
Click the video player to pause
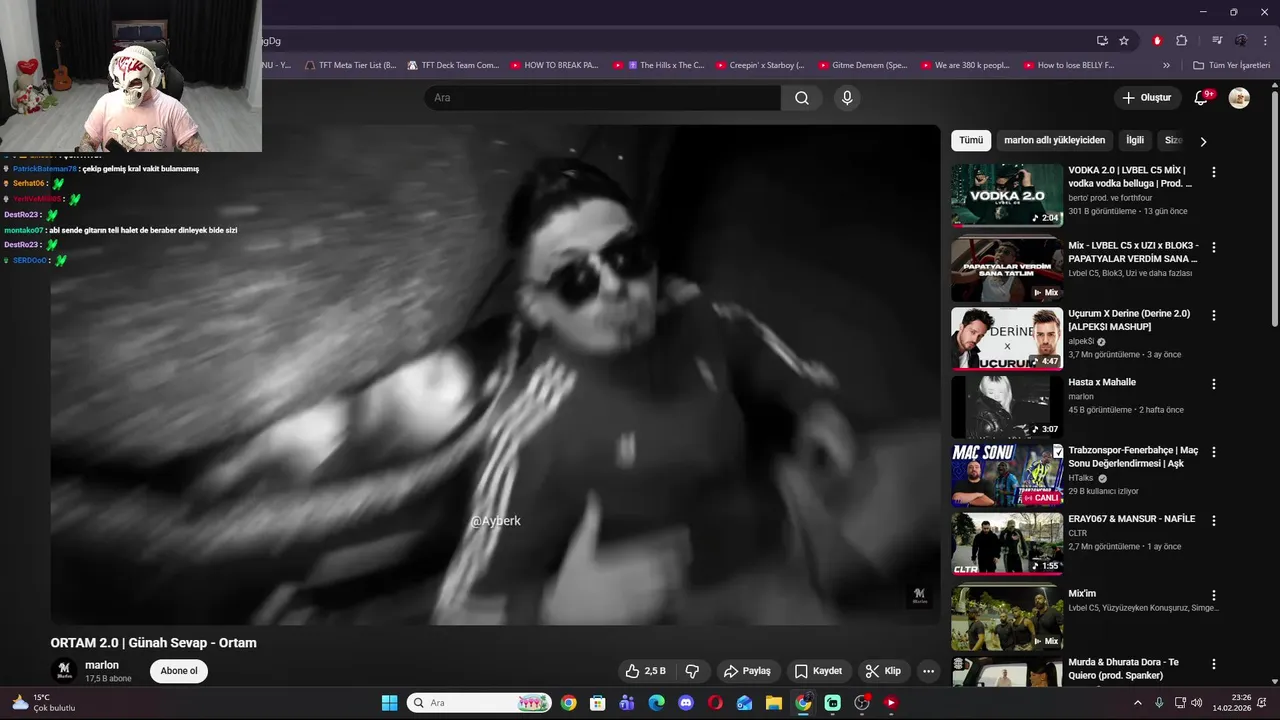495,375
